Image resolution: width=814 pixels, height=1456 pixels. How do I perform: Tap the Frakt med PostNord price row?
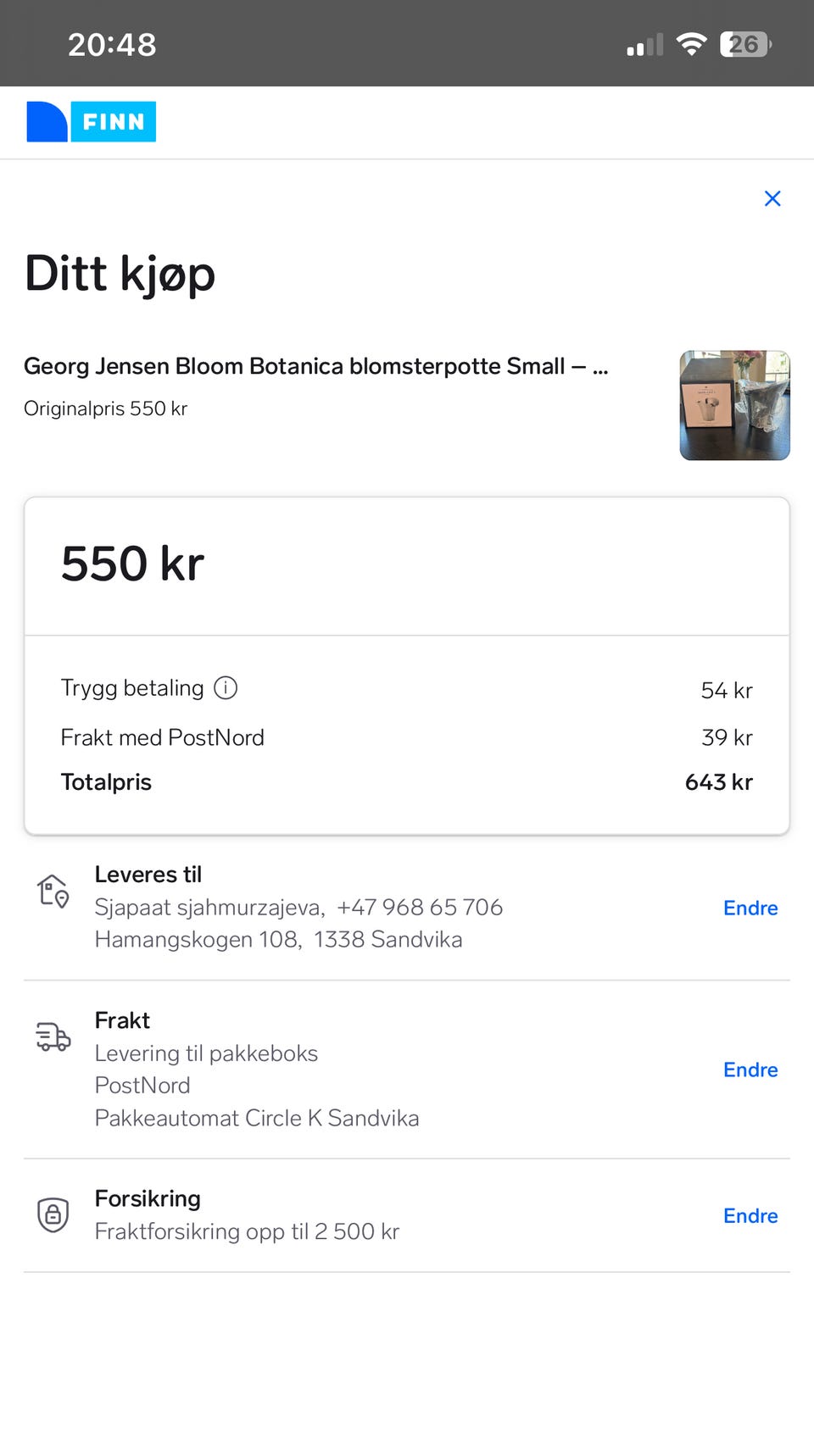[407, 737]
